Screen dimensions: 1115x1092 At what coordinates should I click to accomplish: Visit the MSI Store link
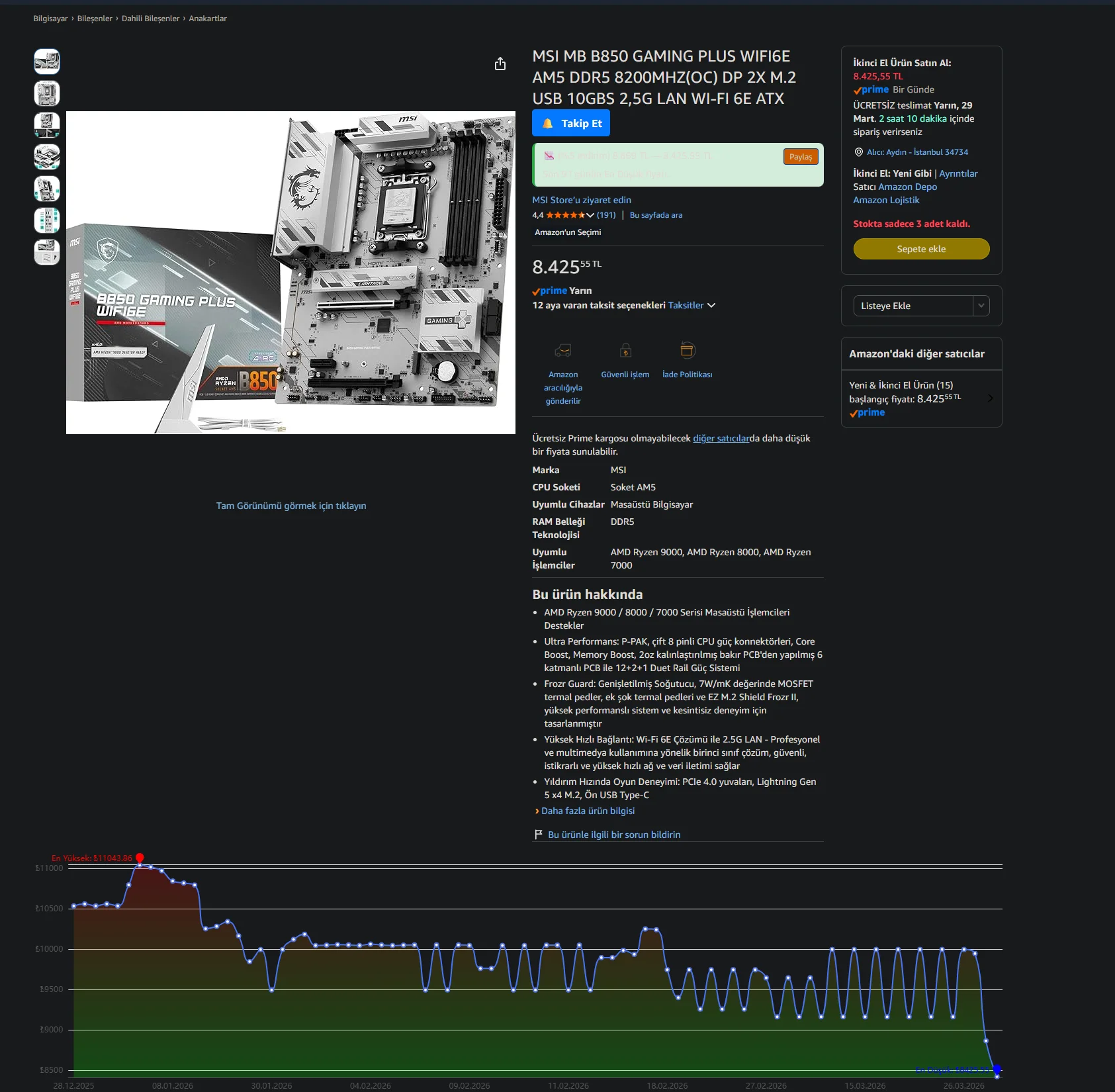pos(582,200)
